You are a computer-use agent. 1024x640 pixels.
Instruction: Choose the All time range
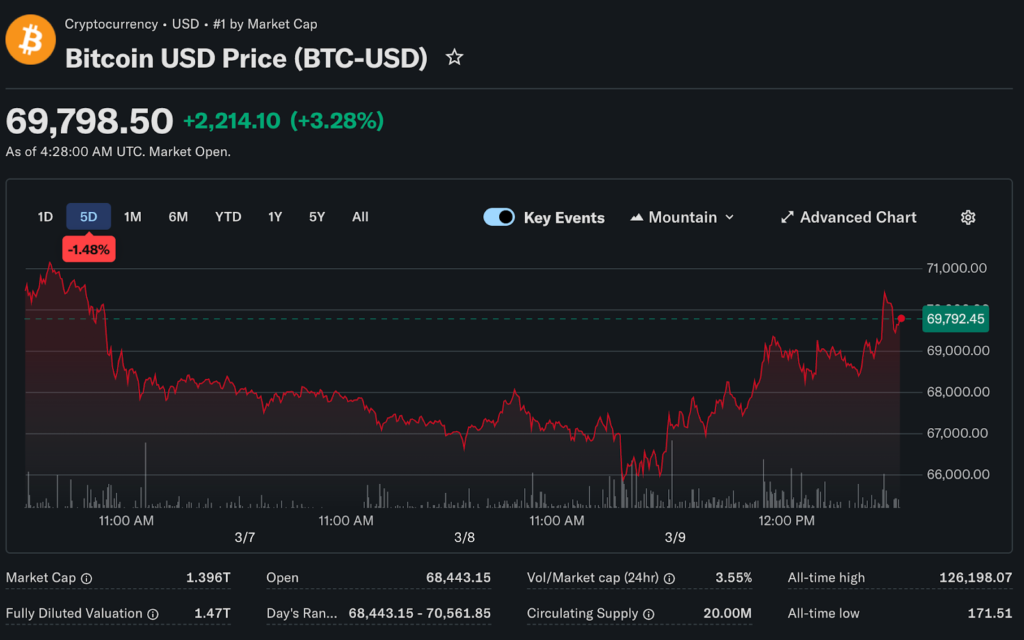pos(360,217)
